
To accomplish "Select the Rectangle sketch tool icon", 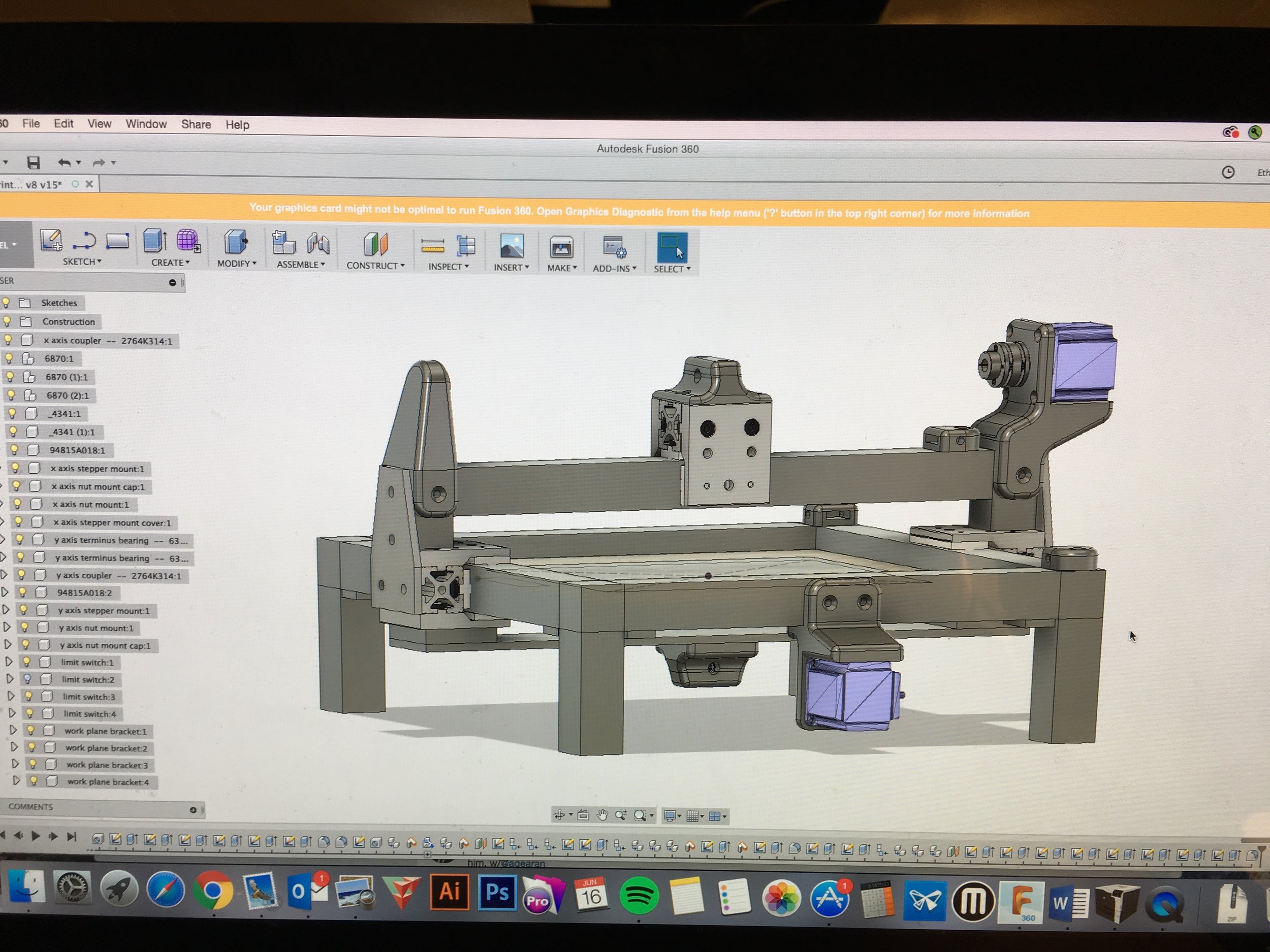I will (117, 241).
